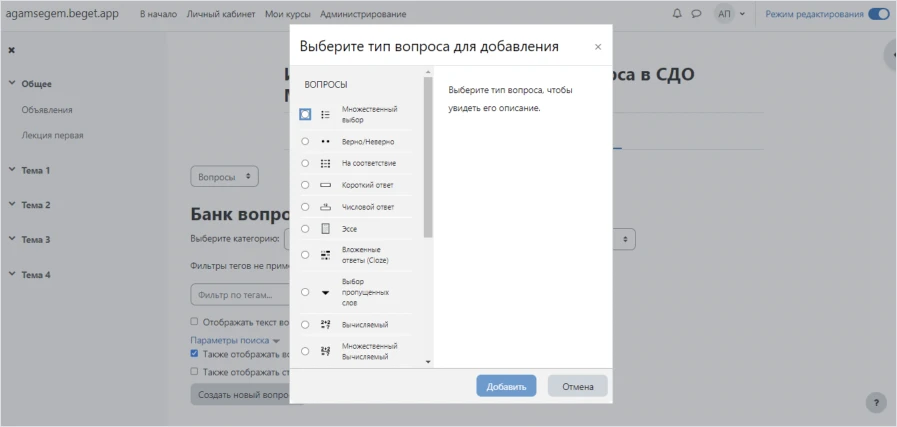Click the Short answer (Короткий ответ) icon
The height and width of the screenshot is (427, 897).
click(326, 185)
